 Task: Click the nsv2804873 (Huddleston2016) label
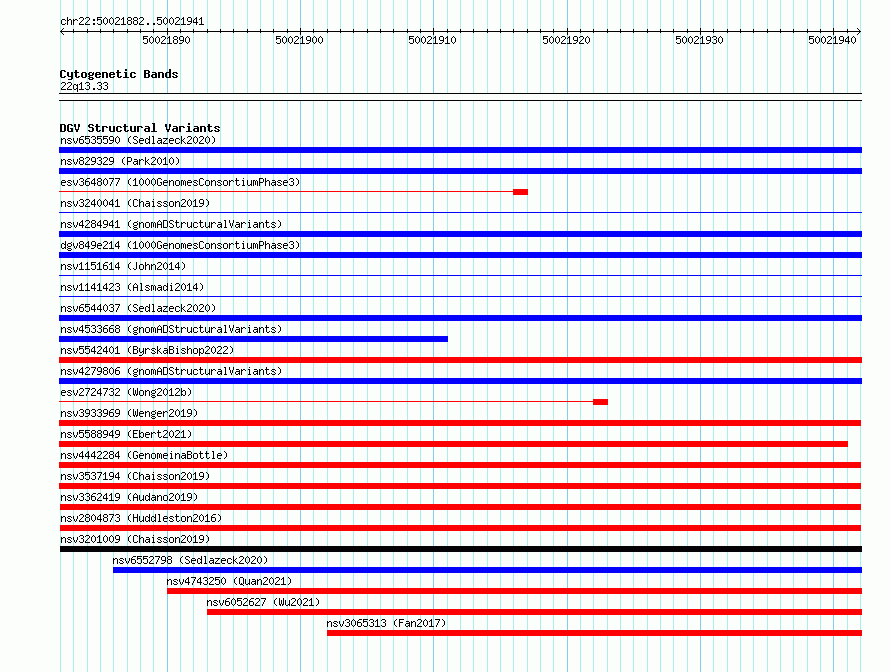141,518
